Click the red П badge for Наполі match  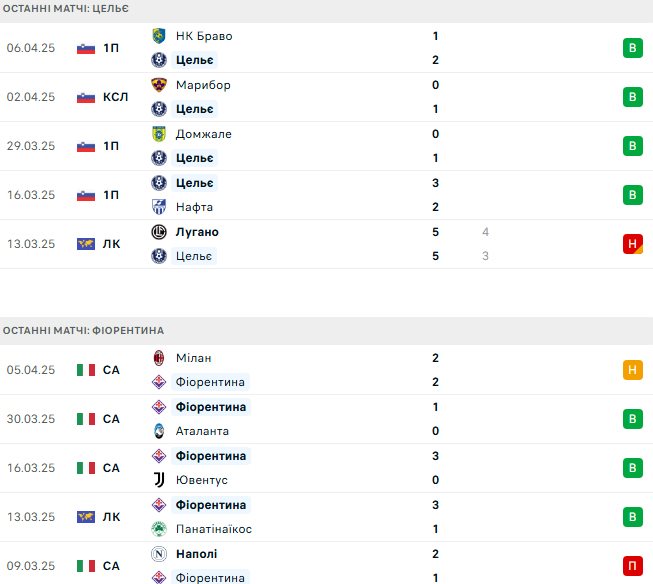633,566
